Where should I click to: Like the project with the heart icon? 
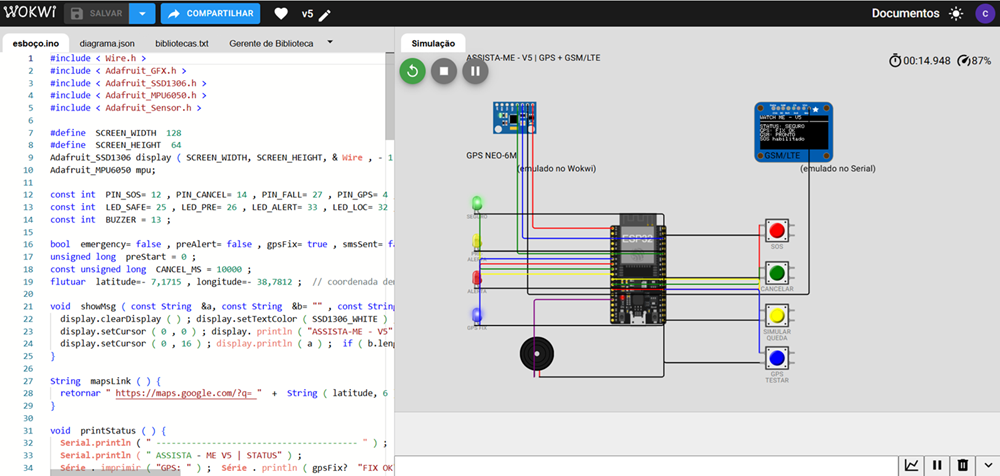(x=281, y=13)
